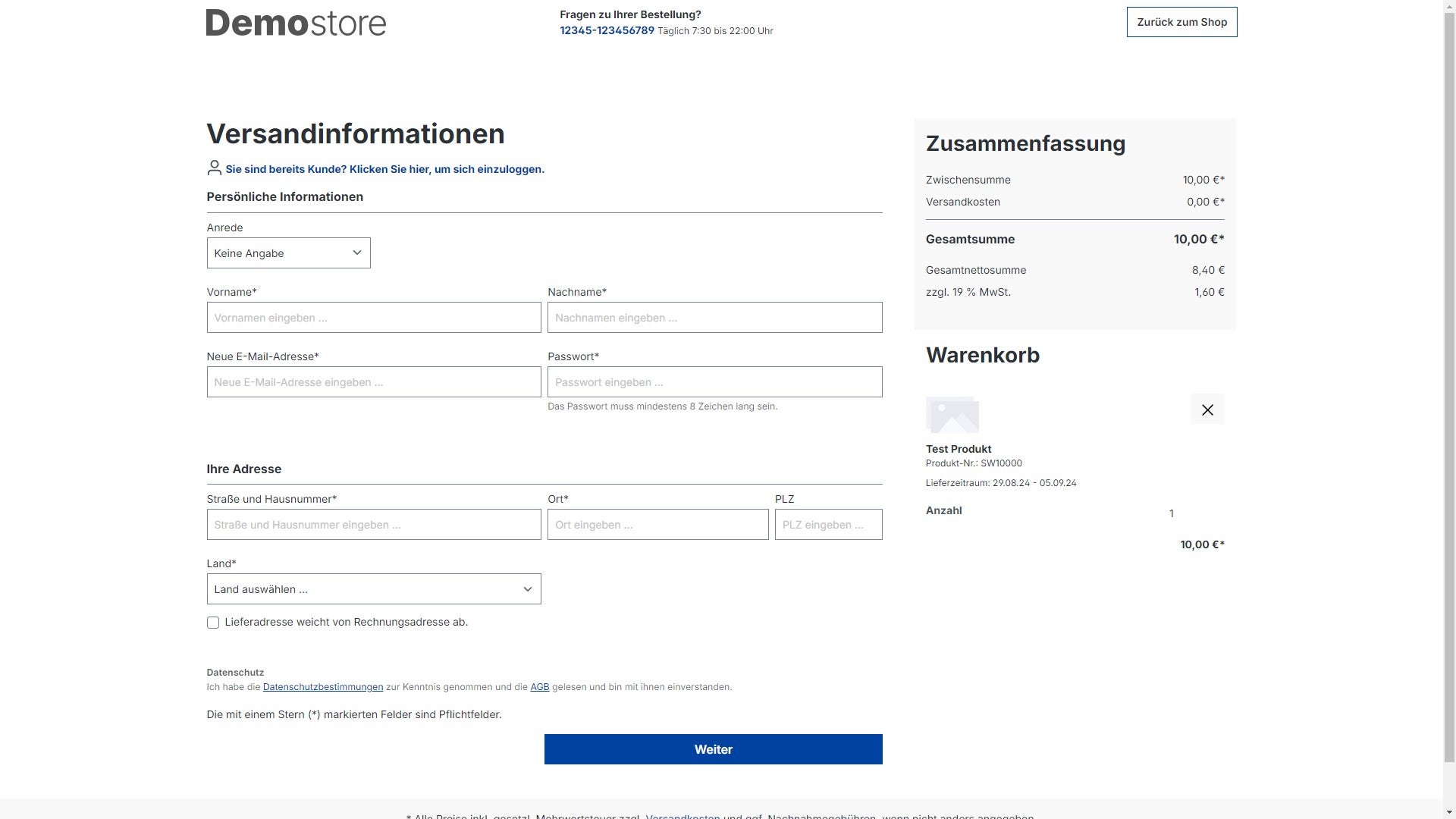Open the Land auswählen dropdown
Image resolution: width=1456 pixels, height=819 pixels.
point(374,589)
